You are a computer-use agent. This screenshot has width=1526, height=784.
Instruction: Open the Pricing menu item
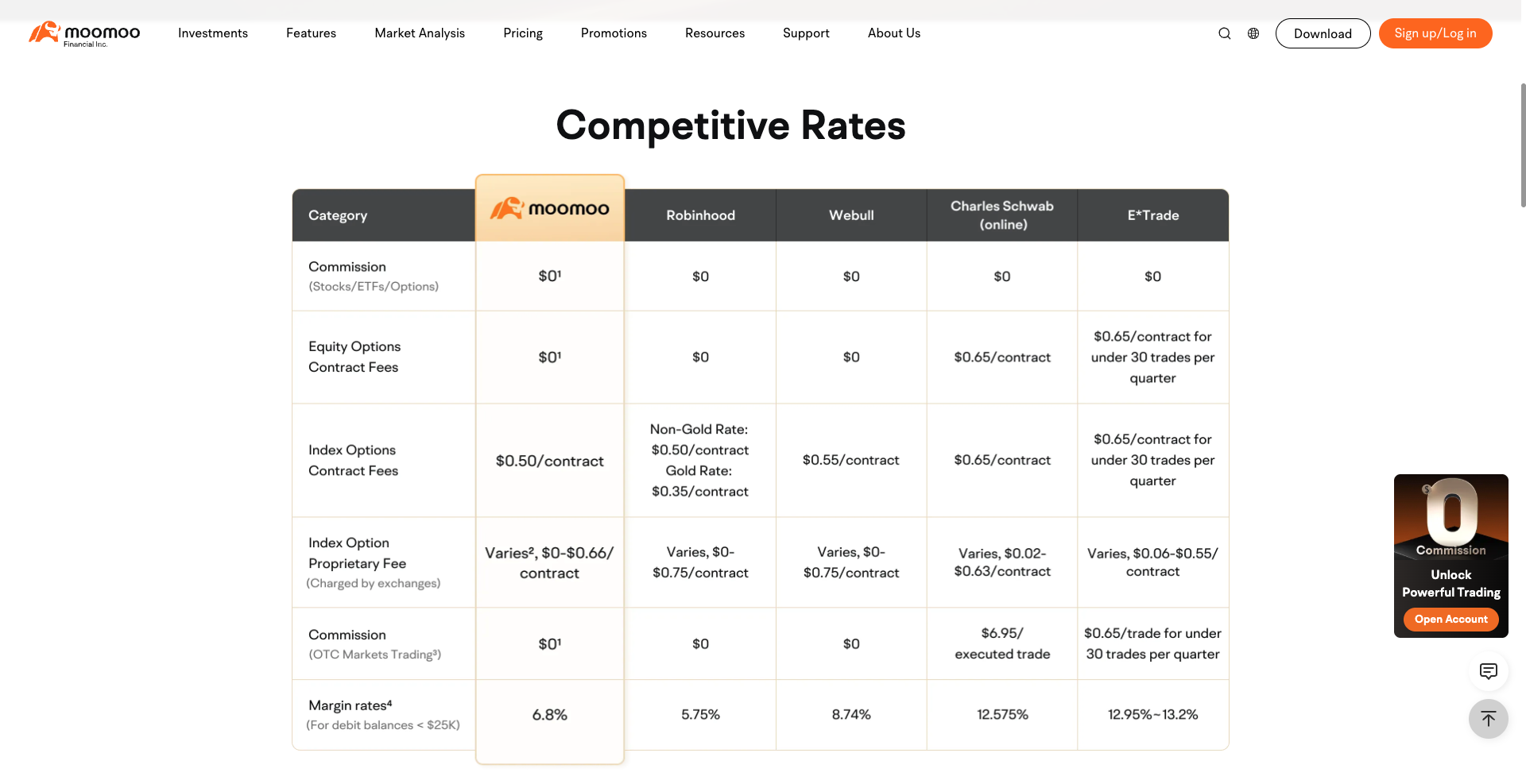(x=523, y=33)
